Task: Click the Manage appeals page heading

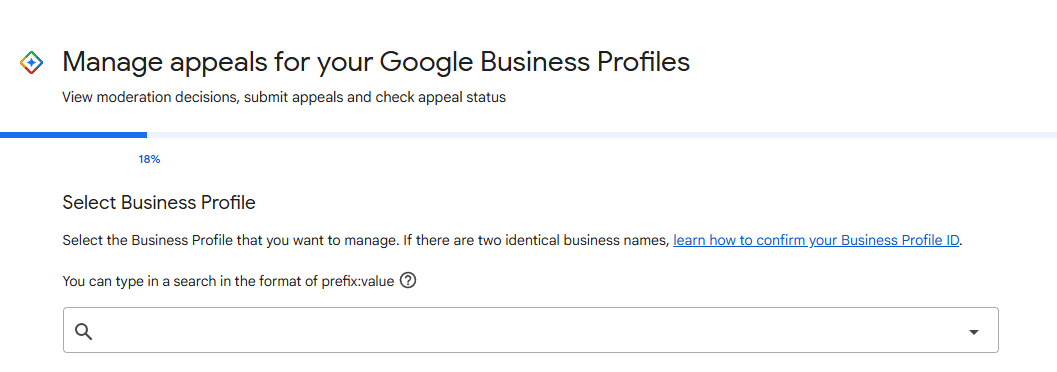Action: click(x=376, y=62)
